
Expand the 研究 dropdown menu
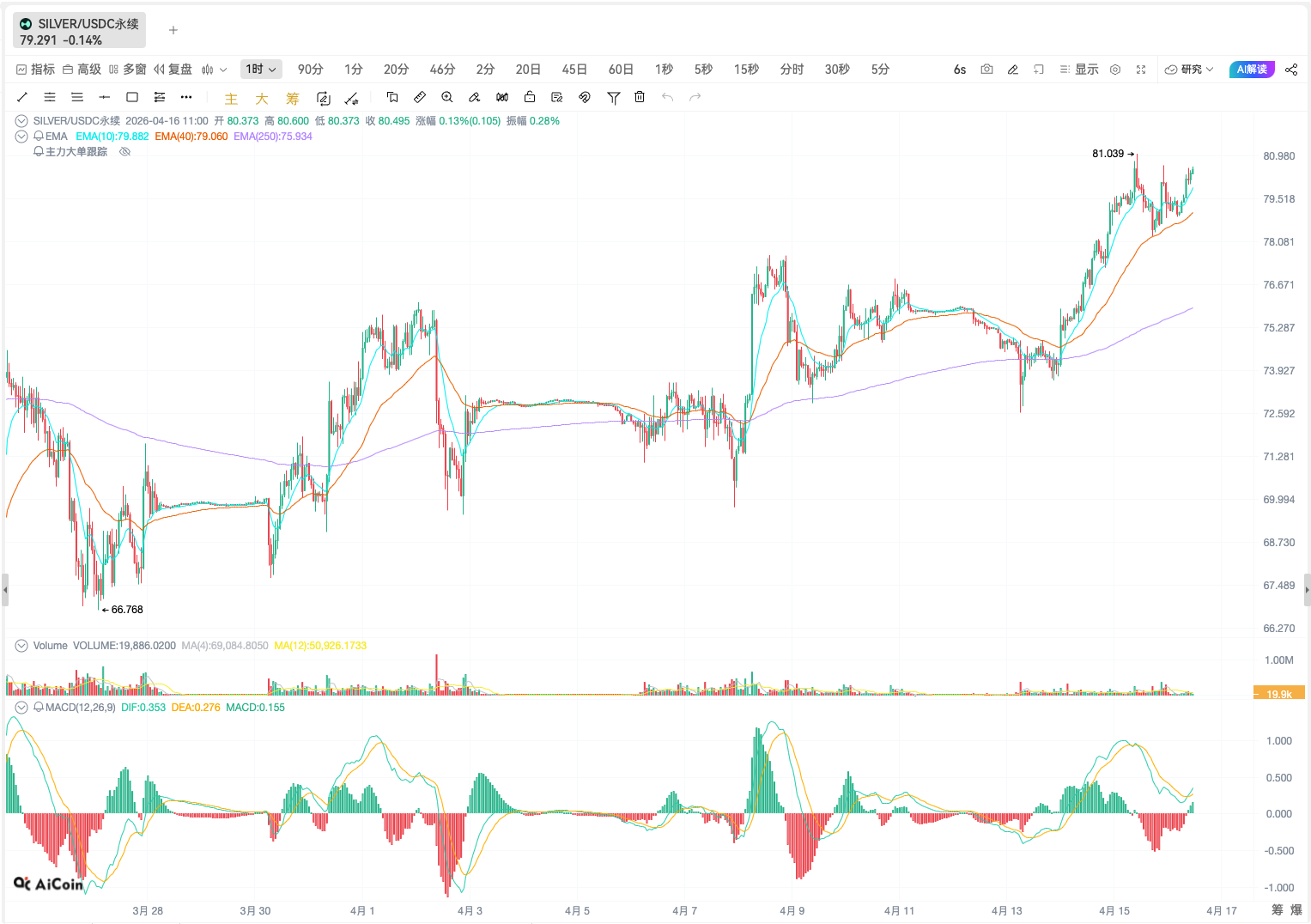tap(1189, 70)
